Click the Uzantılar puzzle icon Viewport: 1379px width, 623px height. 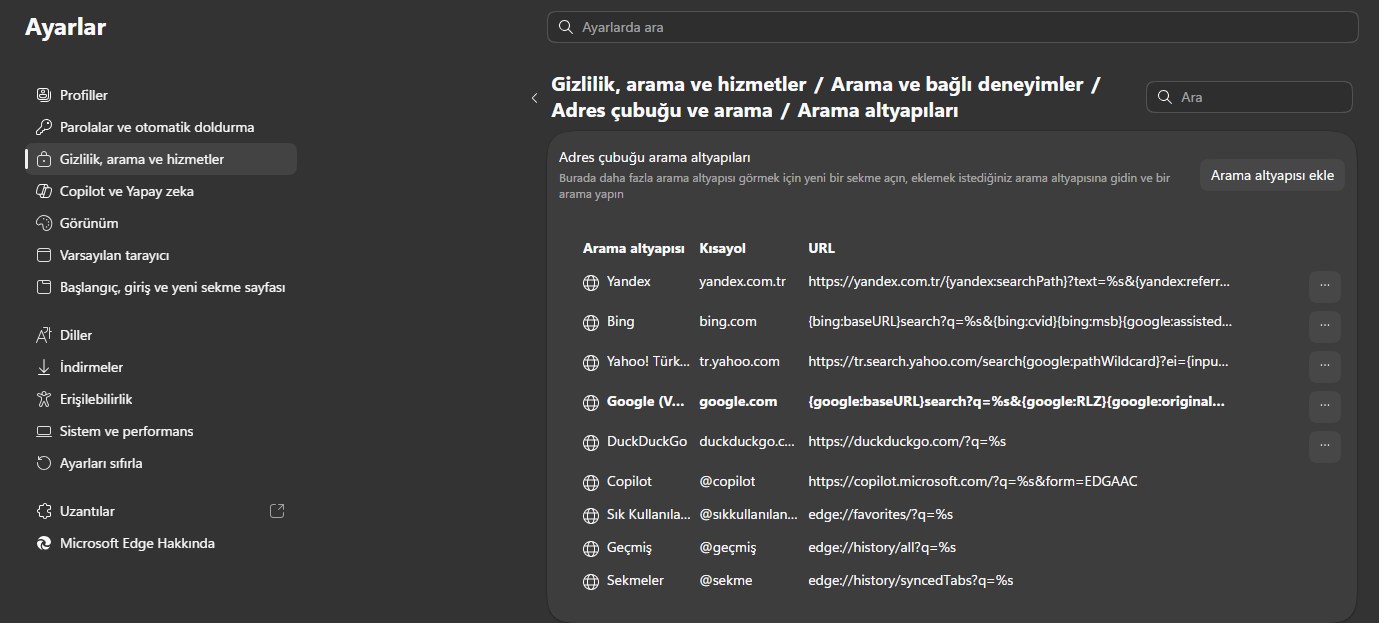click(43, 511)
